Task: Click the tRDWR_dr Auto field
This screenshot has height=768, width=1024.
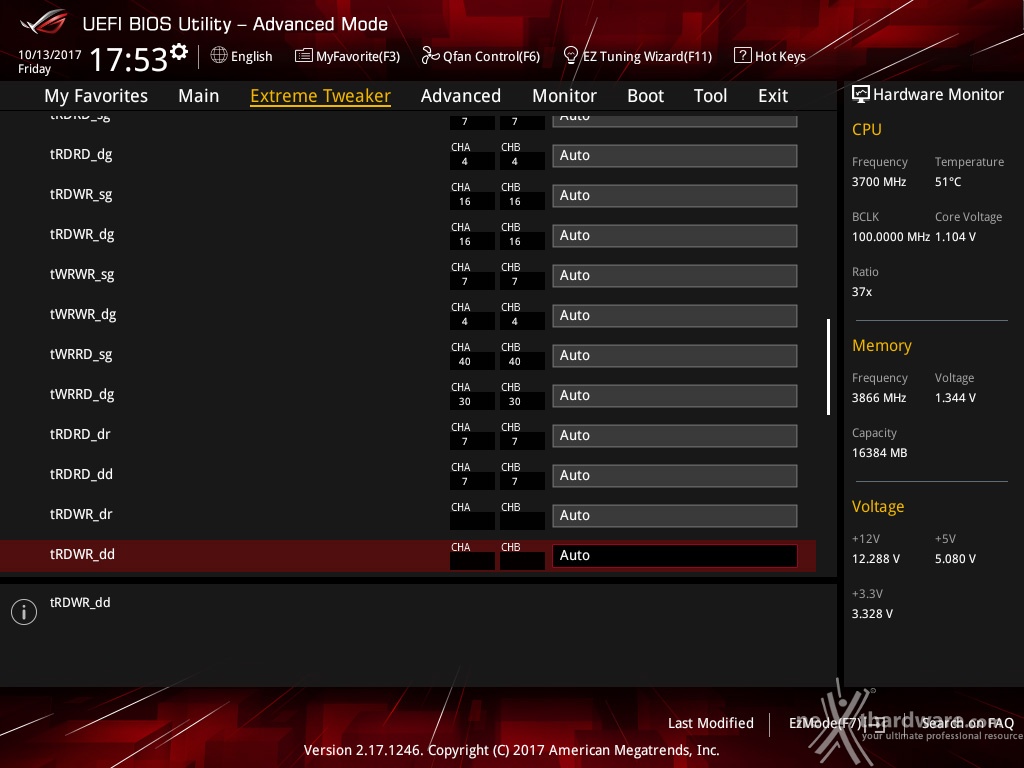Action: point(675,515)
